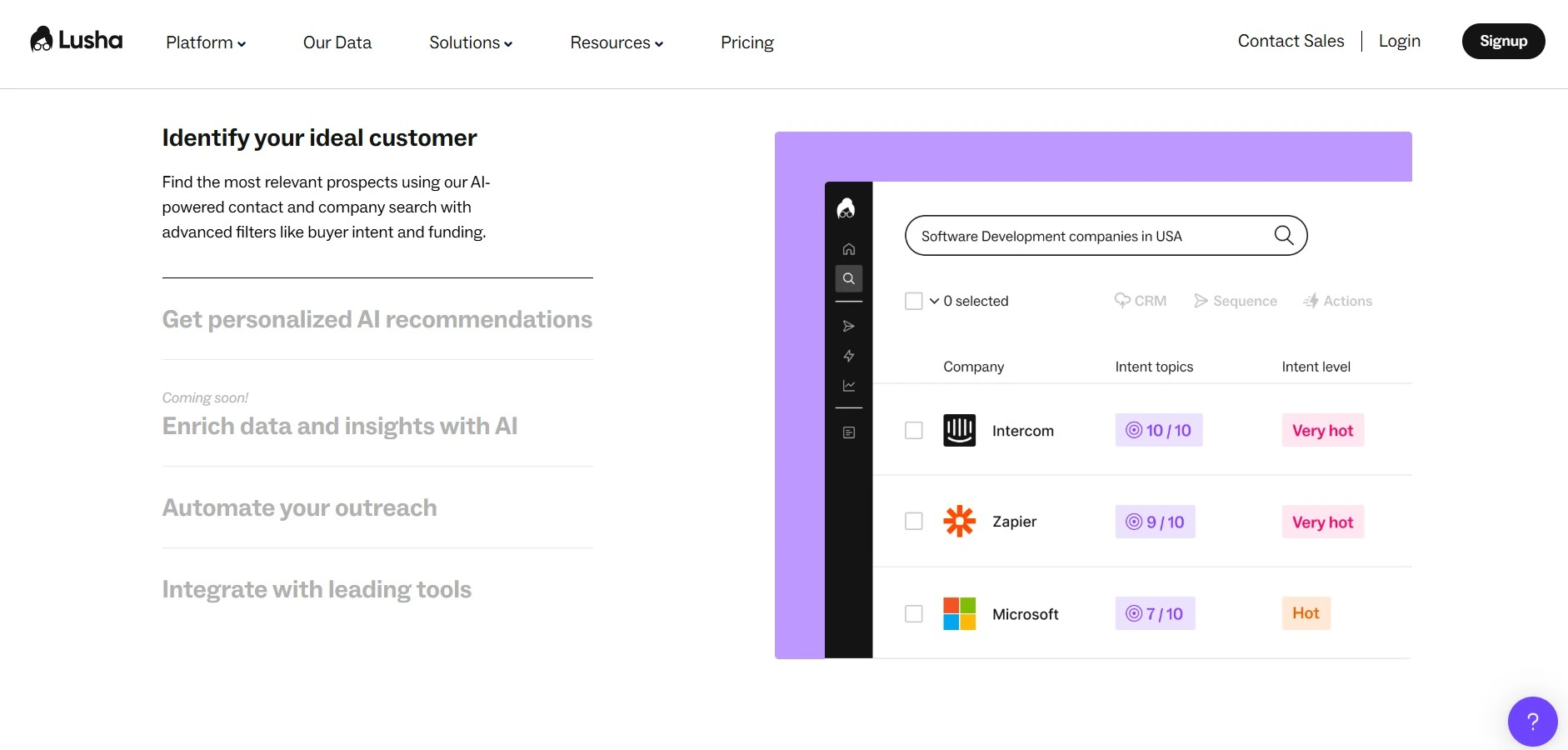Screen dimensions: 1568x750
Task: Click the 'Microsoft' company name
Action: (x=1026, y=614)
